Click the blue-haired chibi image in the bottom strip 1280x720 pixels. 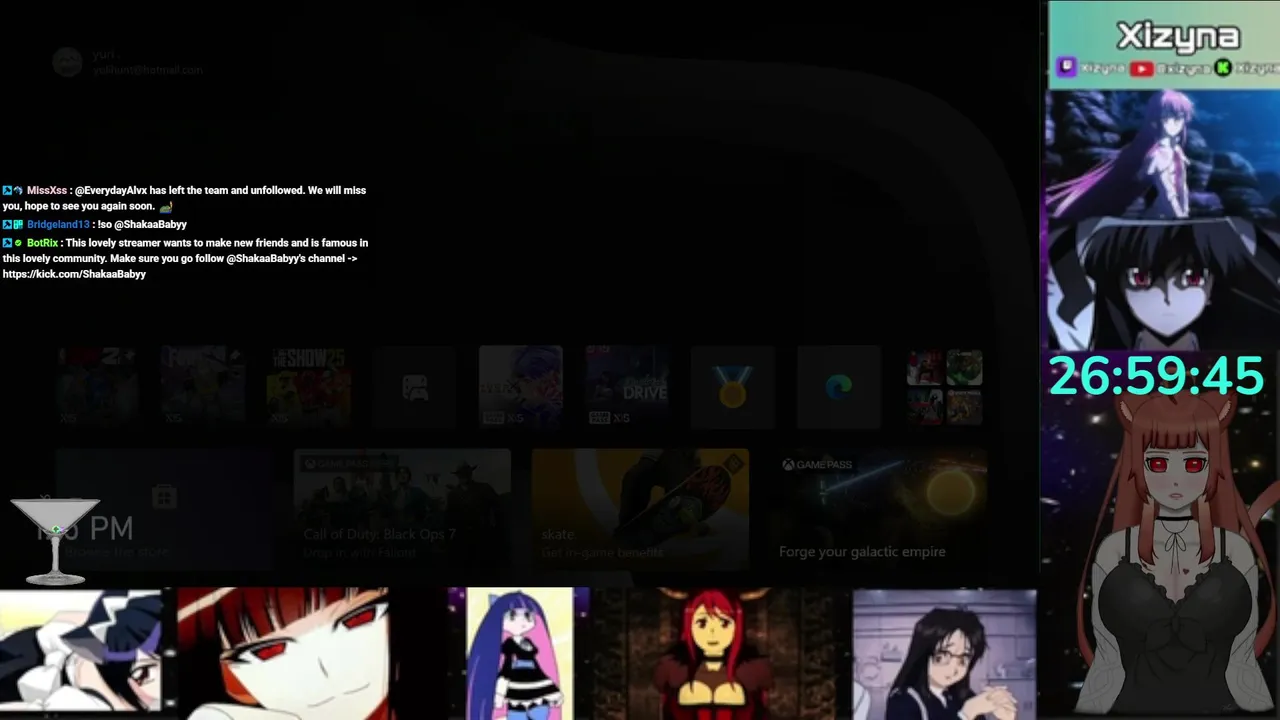click(520, 653)
